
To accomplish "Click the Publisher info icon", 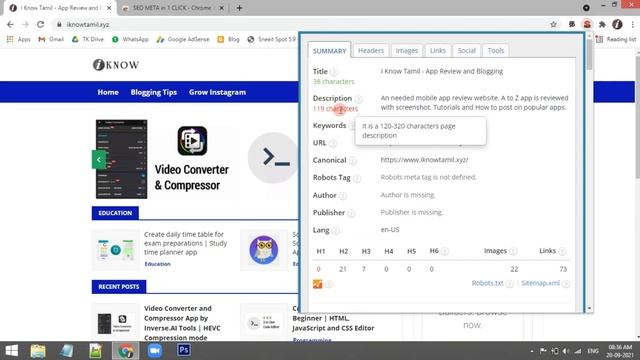I will [x=351, y=213].
